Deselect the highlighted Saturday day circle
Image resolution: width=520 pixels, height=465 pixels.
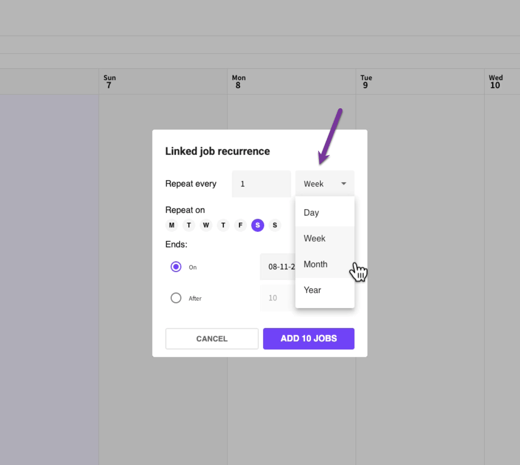pyautogui.click(x=258, y=225)
